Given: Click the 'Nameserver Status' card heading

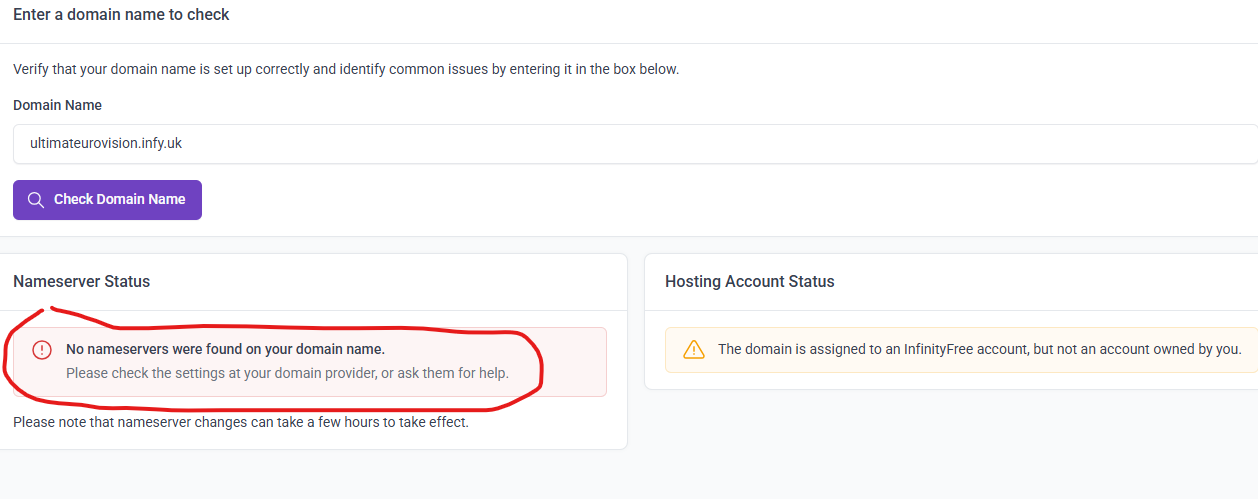Looking at the screenshot, I should (81, 282).
